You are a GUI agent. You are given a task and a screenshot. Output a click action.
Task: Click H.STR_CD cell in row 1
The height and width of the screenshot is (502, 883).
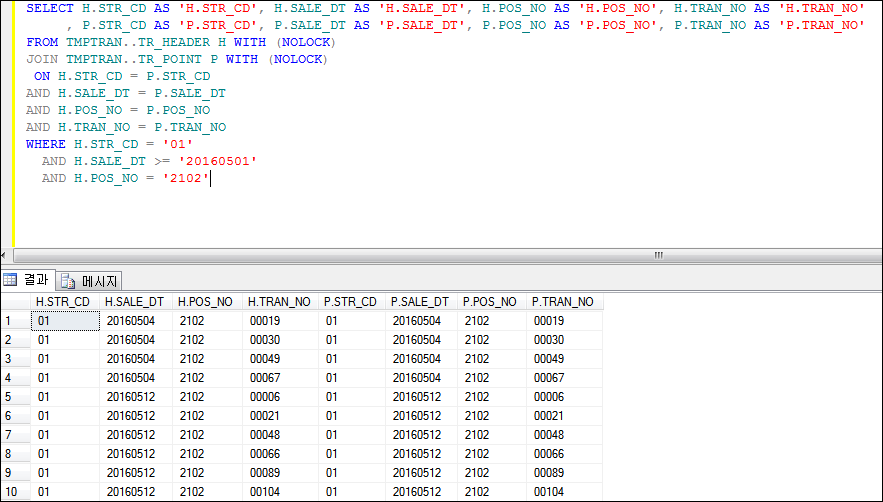pyautogui.click(x=65, y=321)
